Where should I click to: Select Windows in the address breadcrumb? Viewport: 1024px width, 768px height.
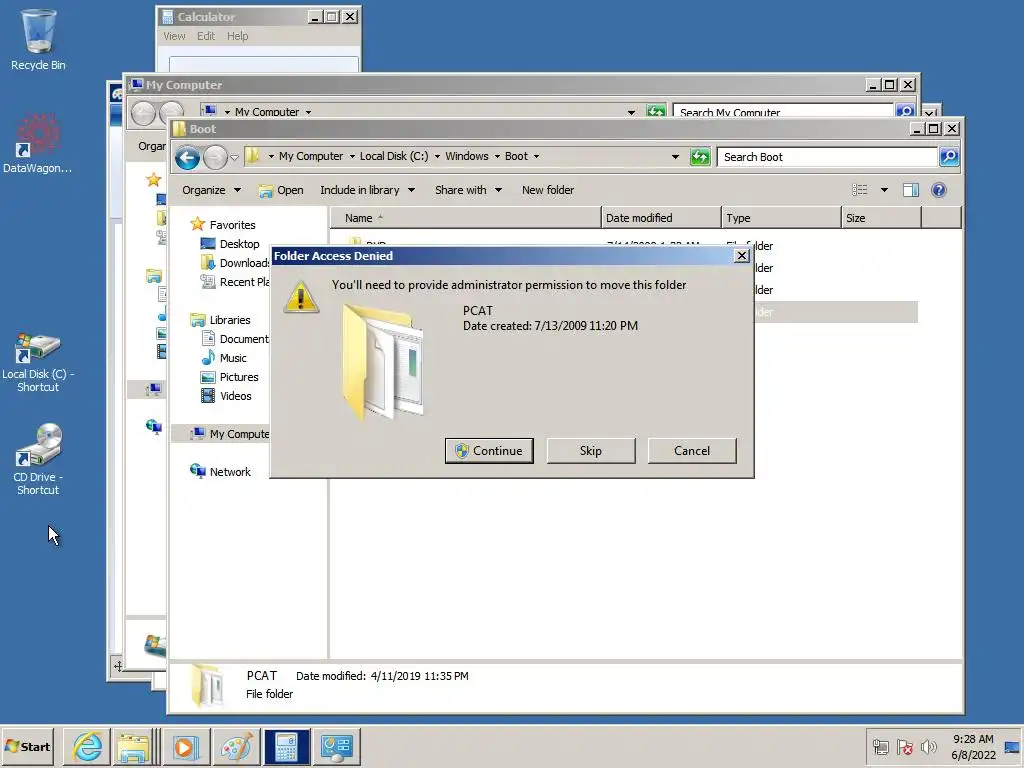click(466, 157)
